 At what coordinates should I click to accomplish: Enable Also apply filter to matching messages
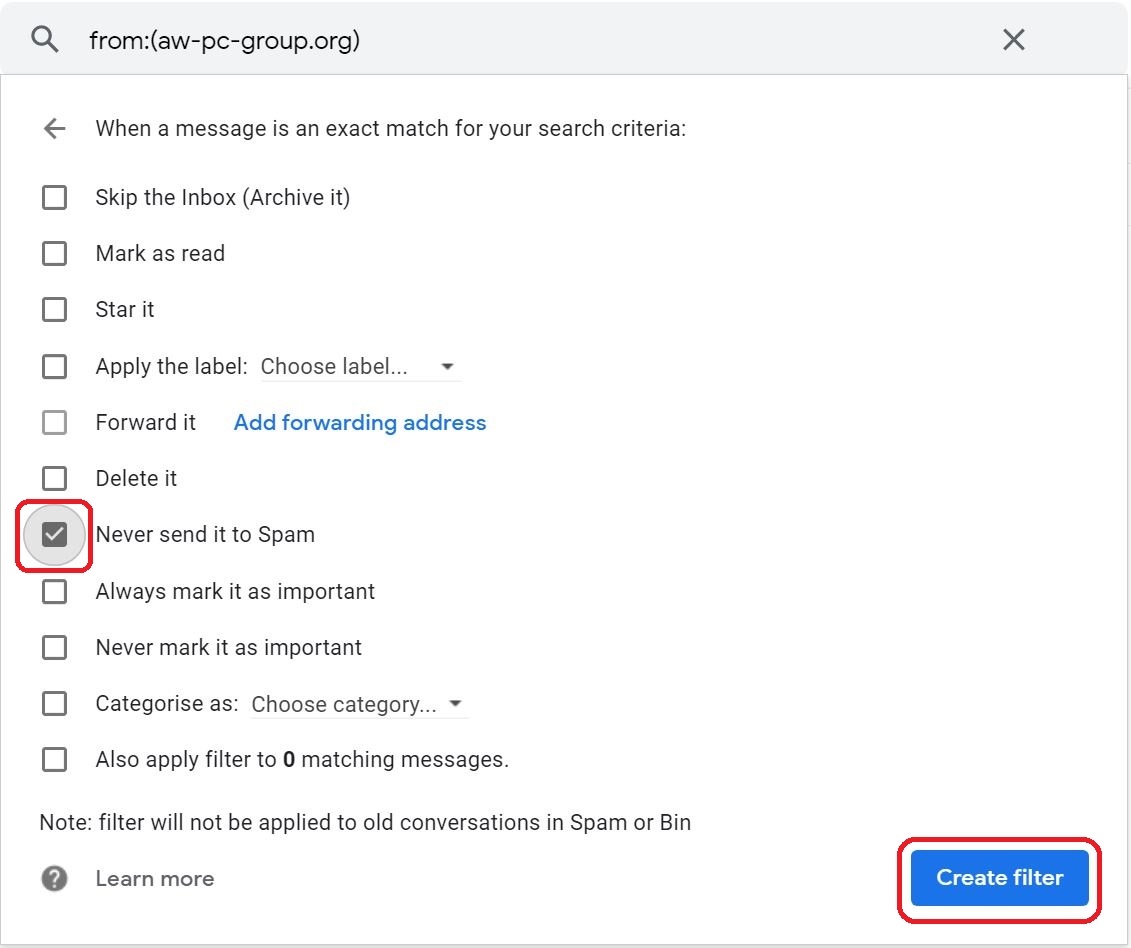tap(54, 759)
